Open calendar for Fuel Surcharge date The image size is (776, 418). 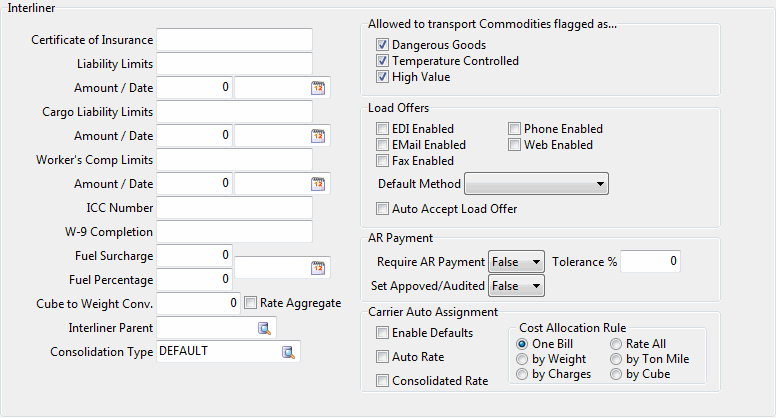tap(319, 268)
